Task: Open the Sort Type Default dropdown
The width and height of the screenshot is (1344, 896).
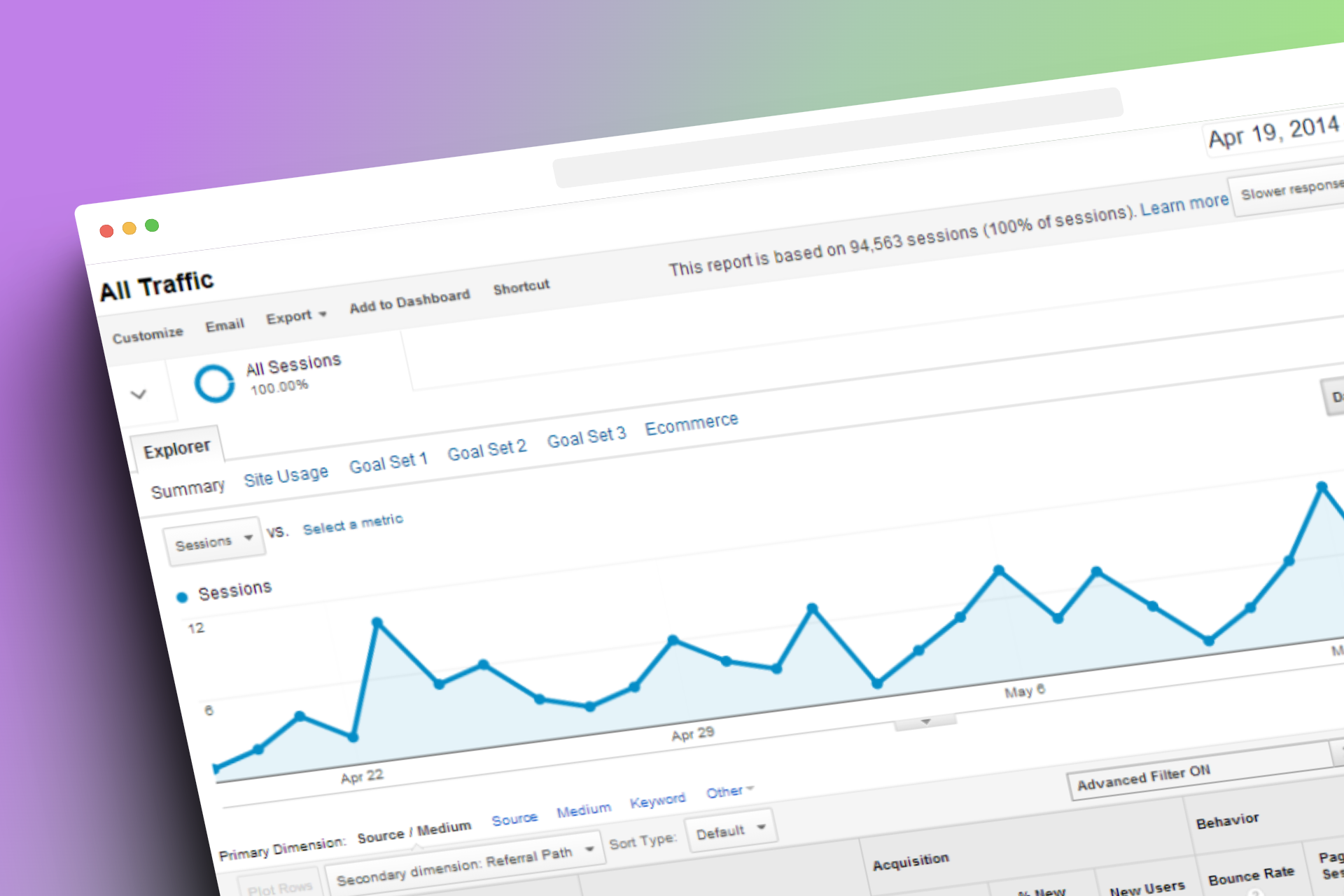Action: pos(730,831)
